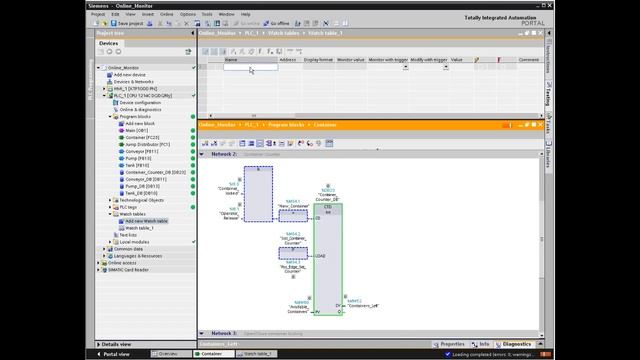The image size is (640, 360).
Task: Open the Monitor with trigger dropdown
Action: click(405, 67)
